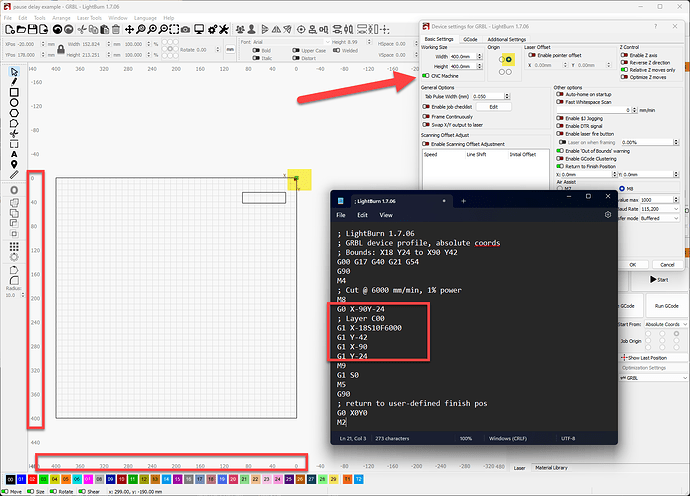Screen dimensions: 690x496
Task: Toggle Enable job checklist switch
Action: click(426, 107)
